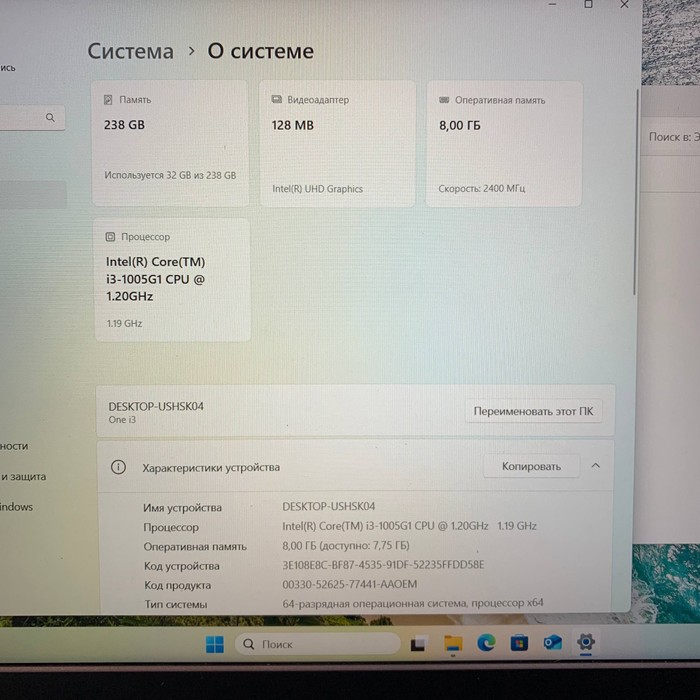Click the Оперативная память card icon
This screenshot has width=700, height=700.
[444, 100]
